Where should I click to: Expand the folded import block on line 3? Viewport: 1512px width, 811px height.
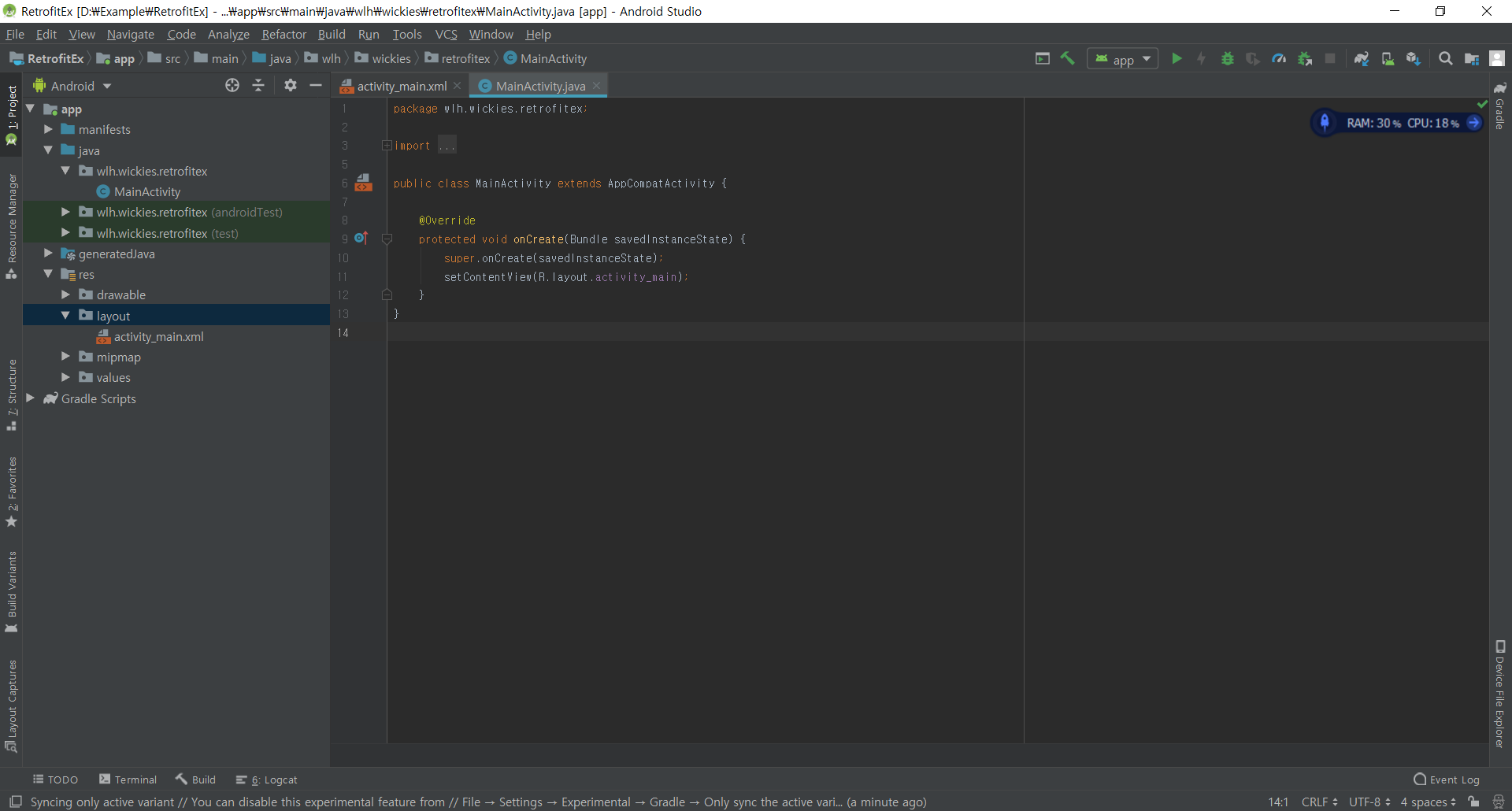pos(387,146)
